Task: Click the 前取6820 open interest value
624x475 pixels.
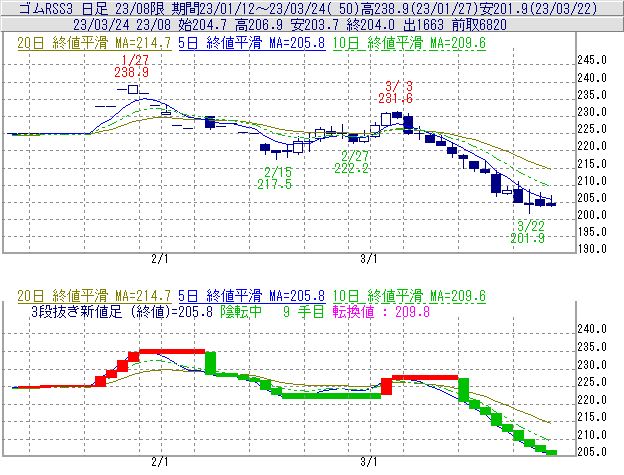Action: pyautogui.click(x=479, y=25)
